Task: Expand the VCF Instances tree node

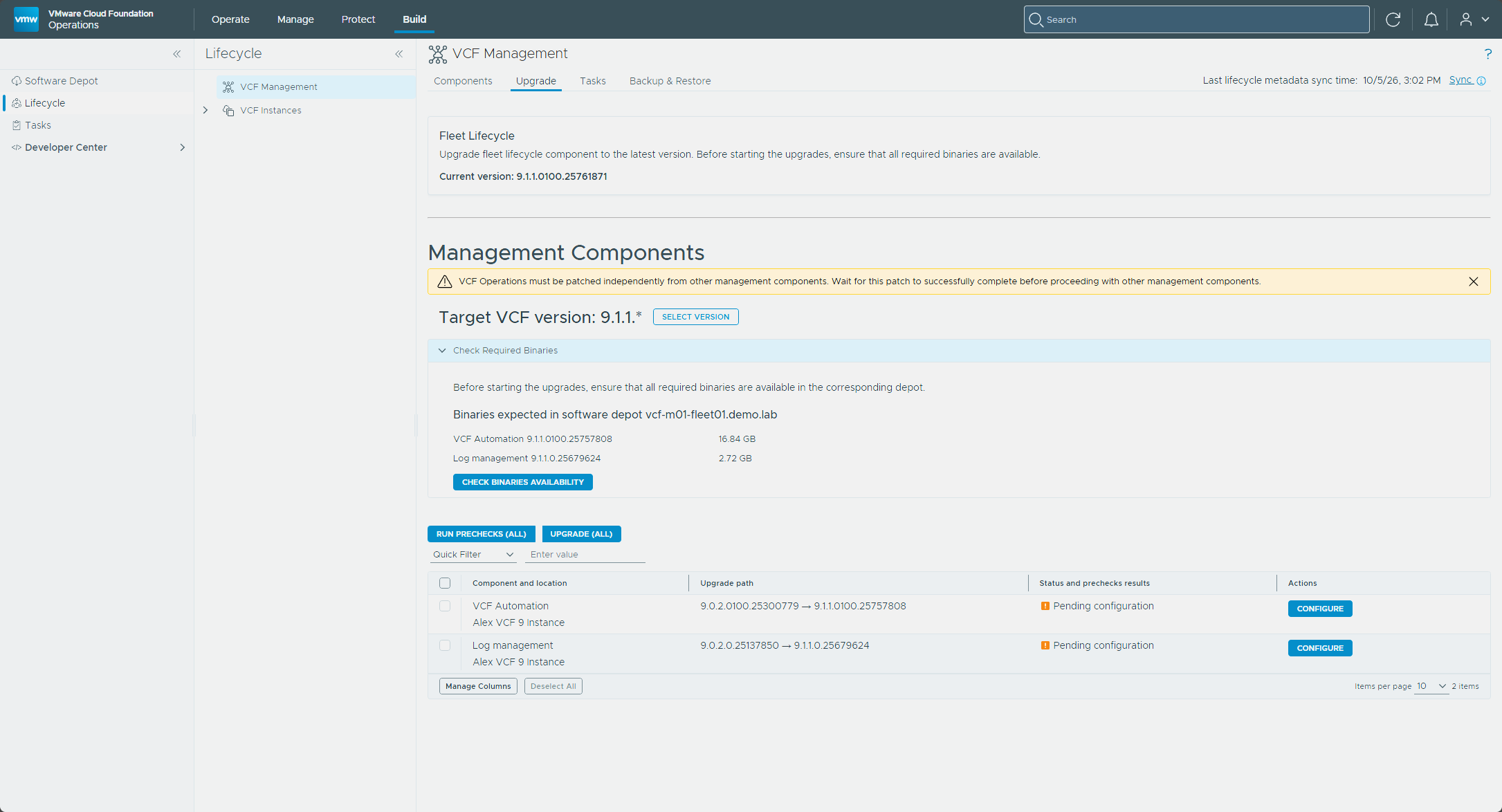Action: point(205,111)
